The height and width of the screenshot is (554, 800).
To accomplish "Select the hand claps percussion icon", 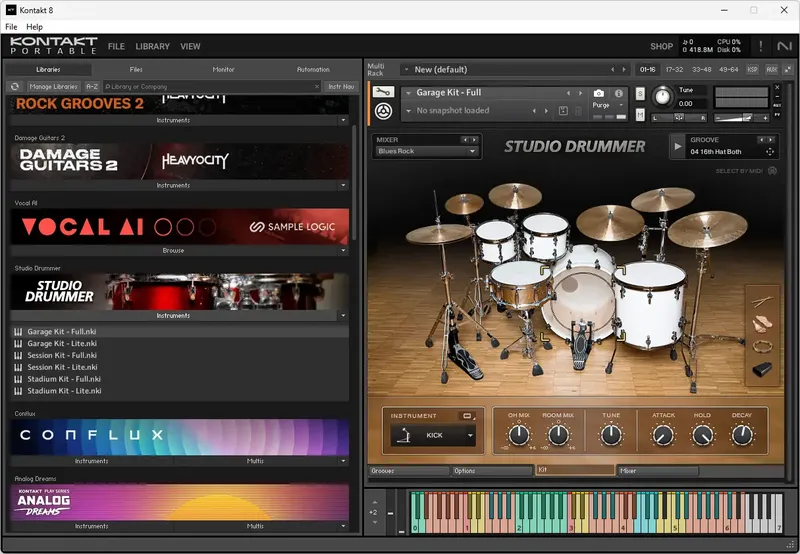I will tap(762, 324).
